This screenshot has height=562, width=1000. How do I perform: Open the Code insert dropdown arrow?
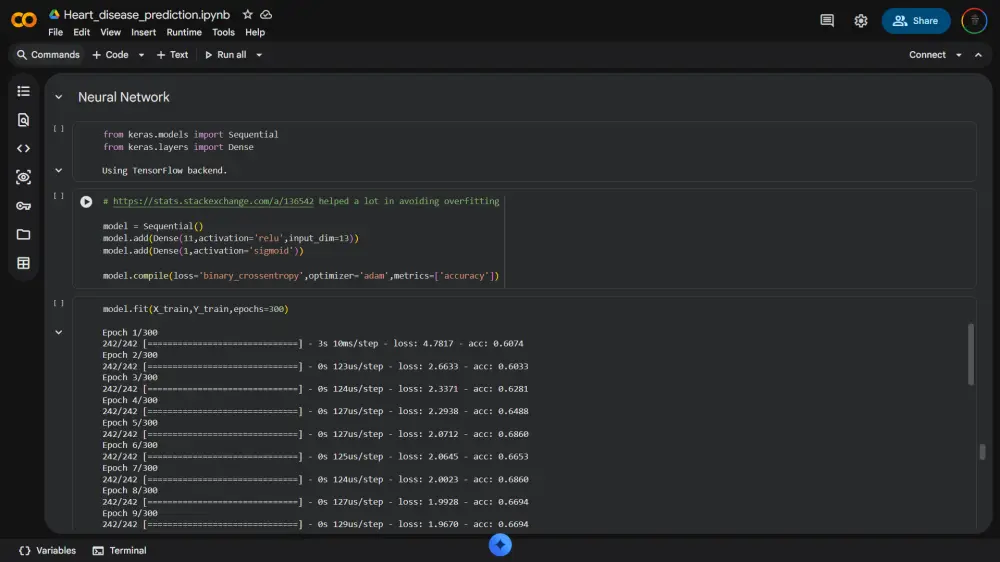pyautogui.click(x=142, y=55)
